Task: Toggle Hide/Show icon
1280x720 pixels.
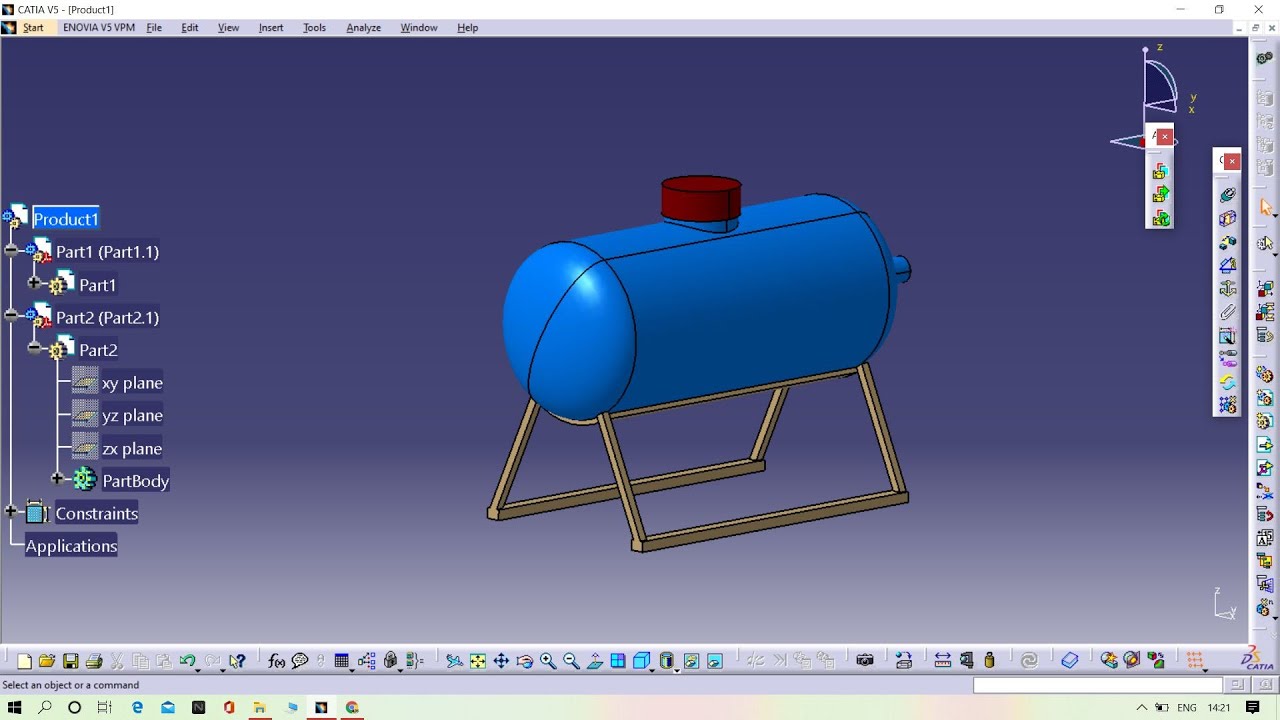Action: [691, 661]
